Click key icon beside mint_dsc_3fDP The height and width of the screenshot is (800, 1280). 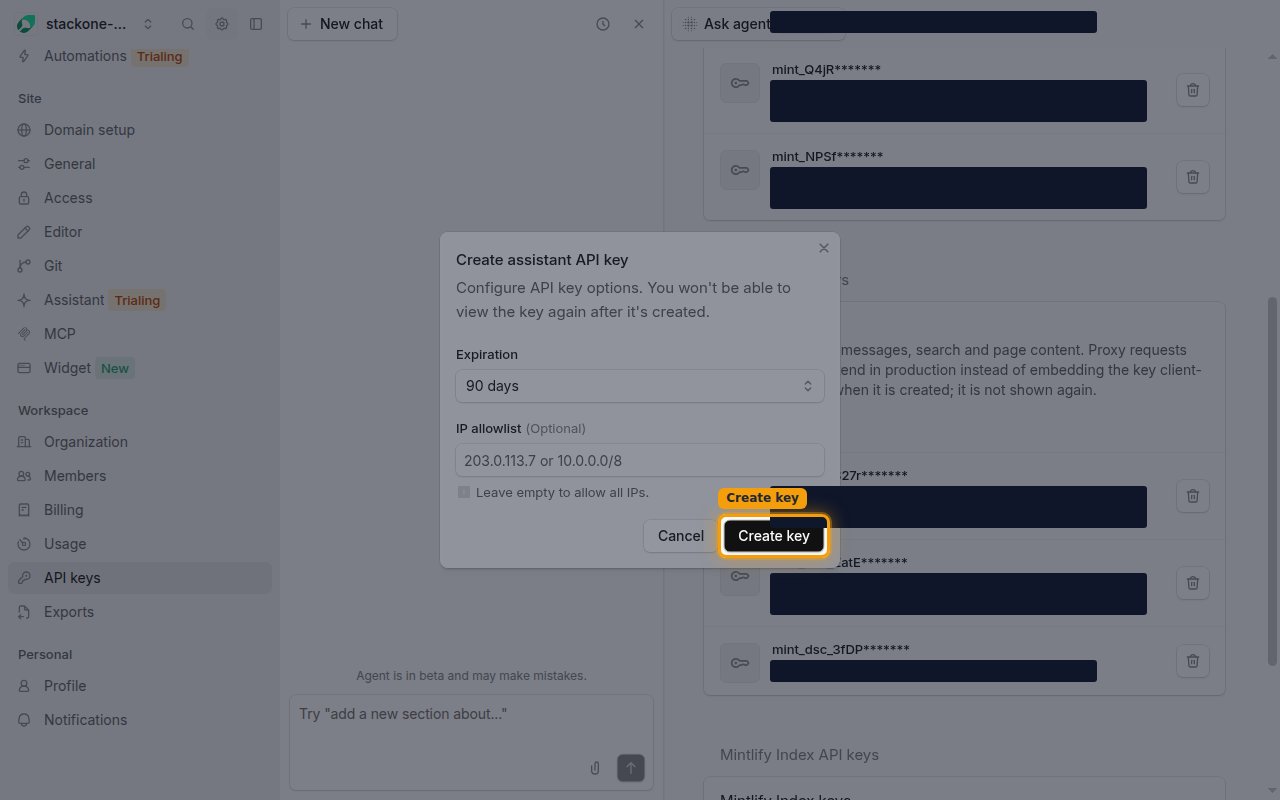740,663
